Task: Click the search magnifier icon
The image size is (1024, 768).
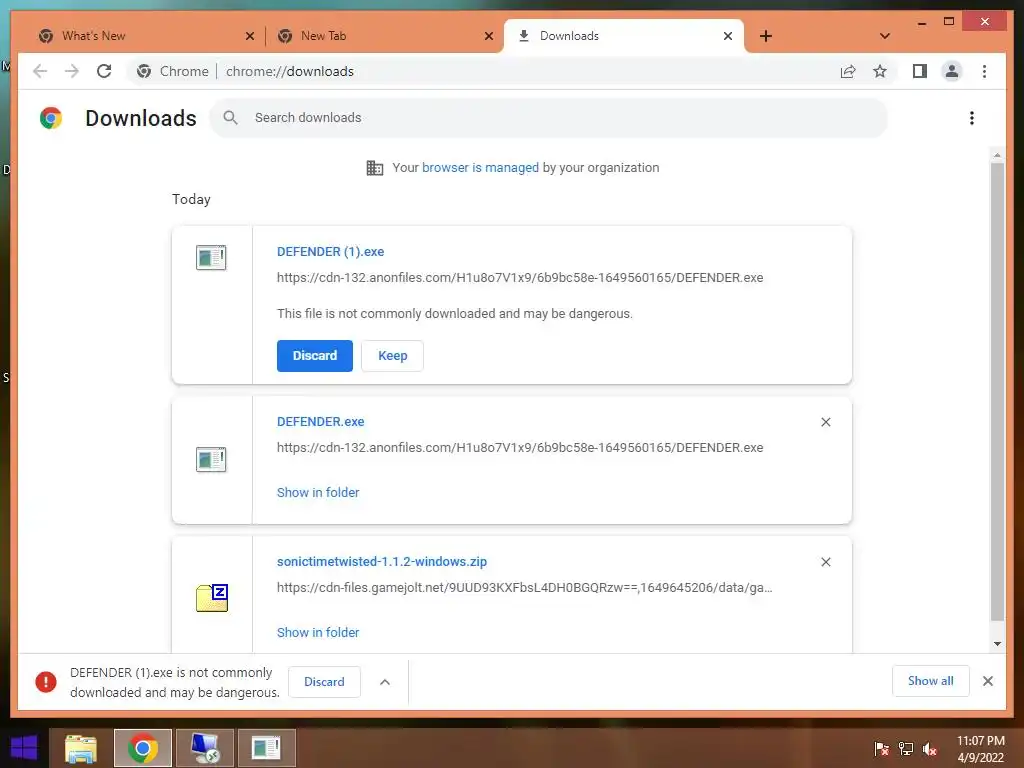Action: 230,118
